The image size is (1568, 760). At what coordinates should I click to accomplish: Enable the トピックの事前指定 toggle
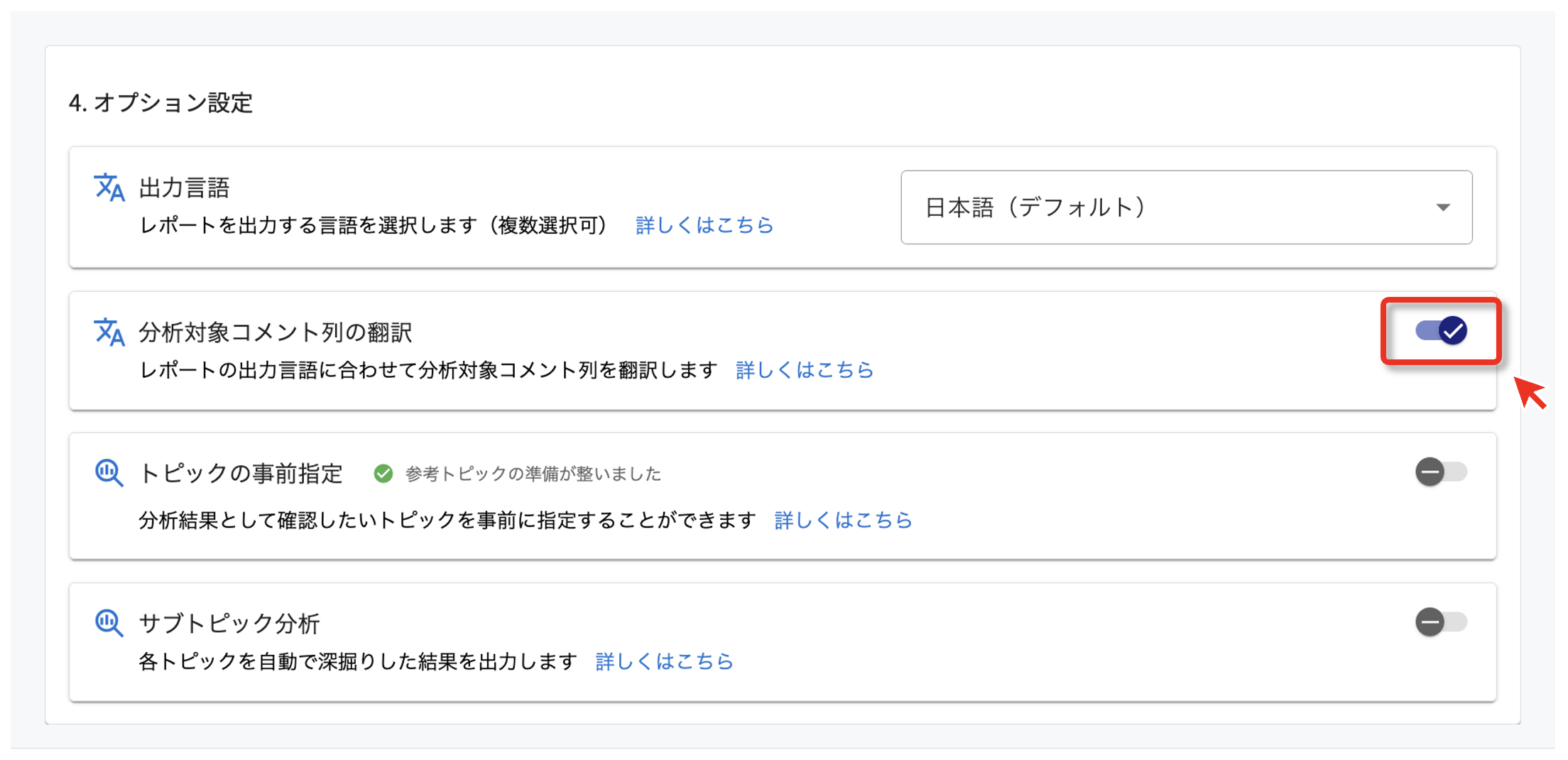click(1441, 472)
